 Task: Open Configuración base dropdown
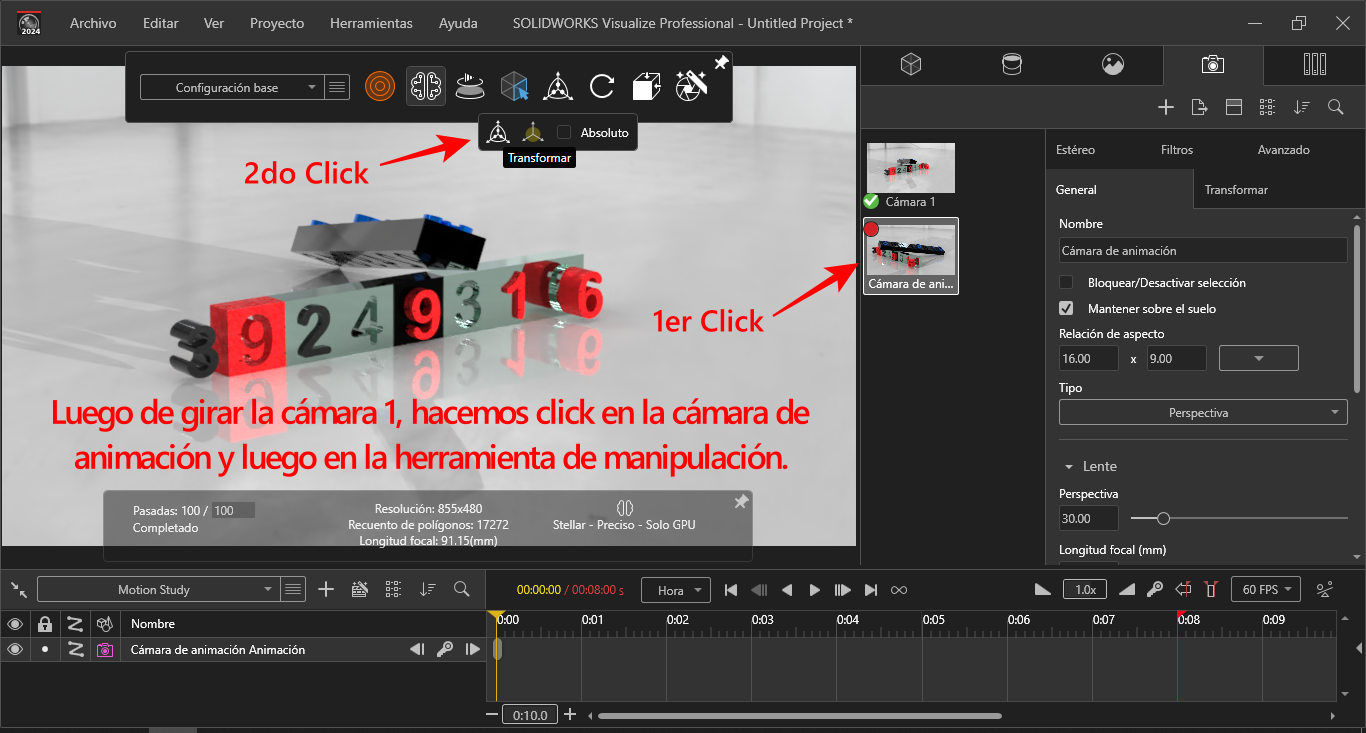(231, 87)
